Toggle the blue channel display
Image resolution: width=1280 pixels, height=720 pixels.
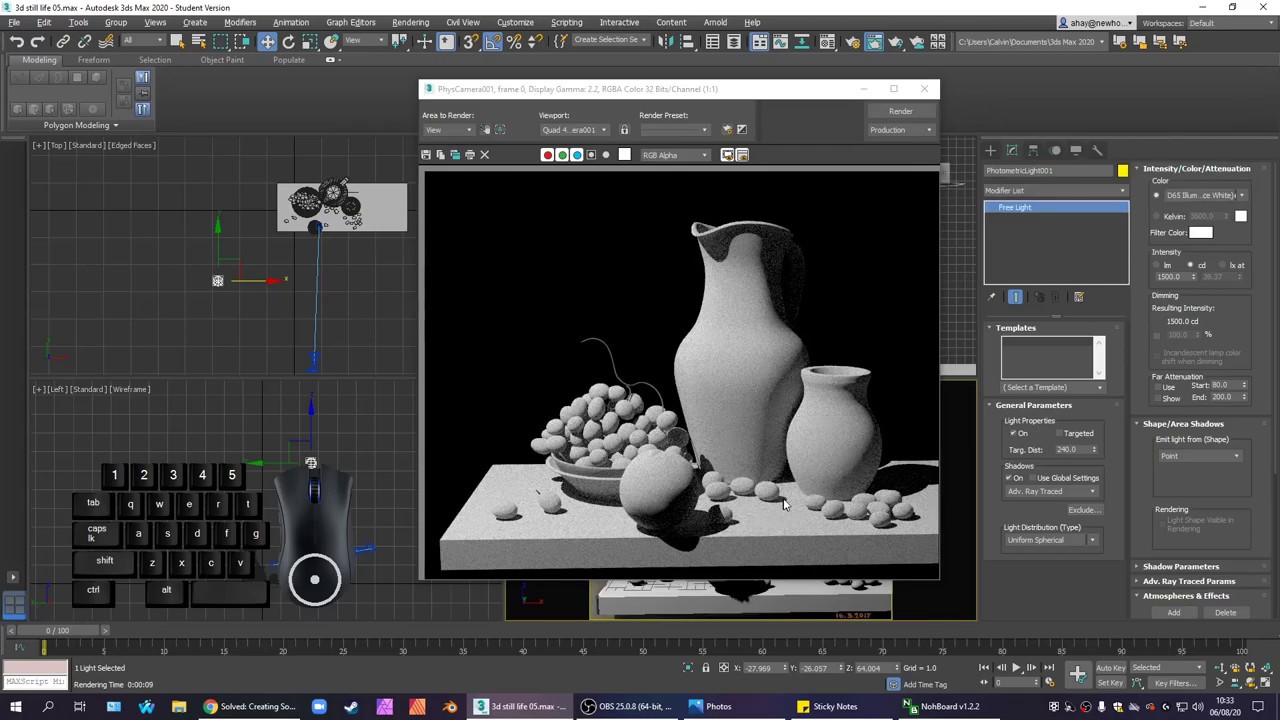click(576, 155)
